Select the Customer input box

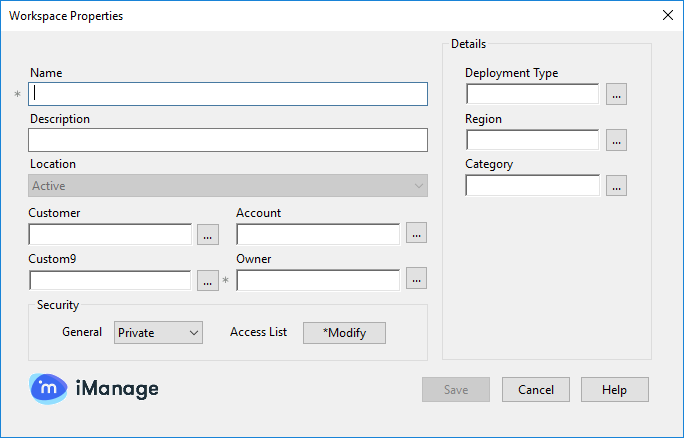point(110,235)
